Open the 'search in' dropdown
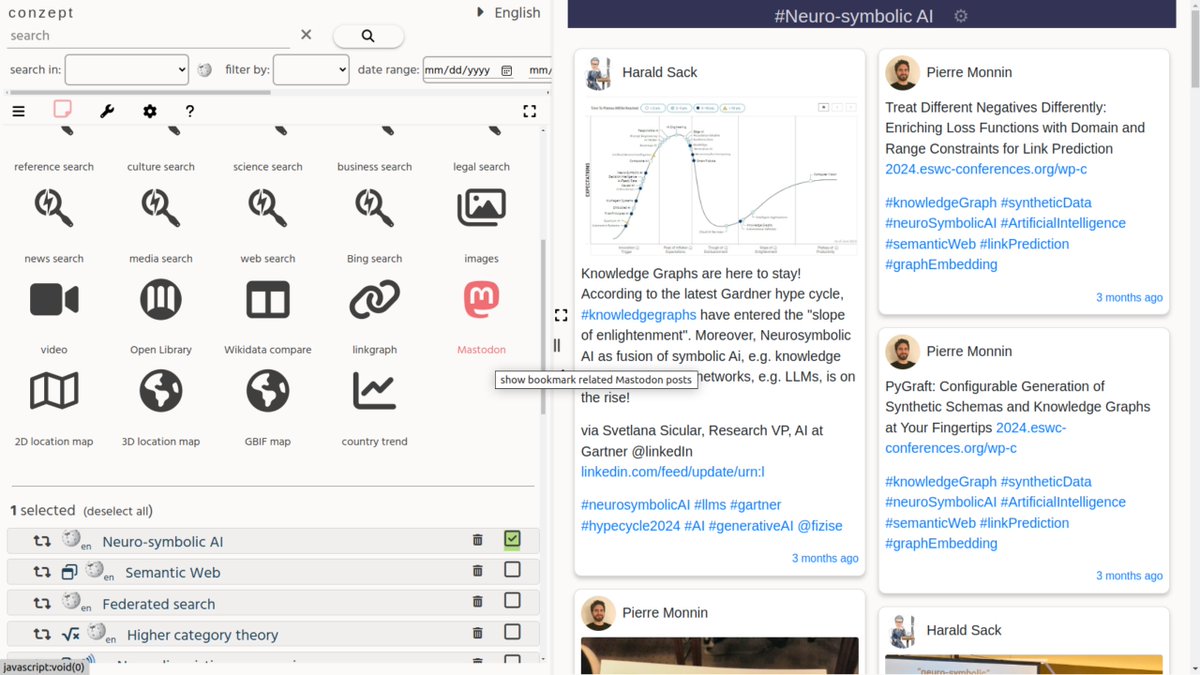 [x=127, y=70]
